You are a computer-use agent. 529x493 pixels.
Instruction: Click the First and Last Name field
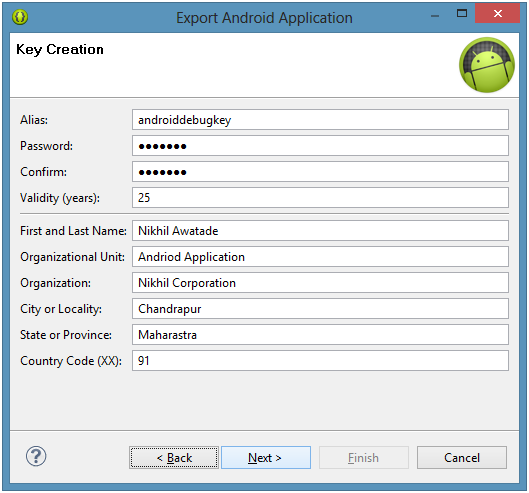click(320, 230)
